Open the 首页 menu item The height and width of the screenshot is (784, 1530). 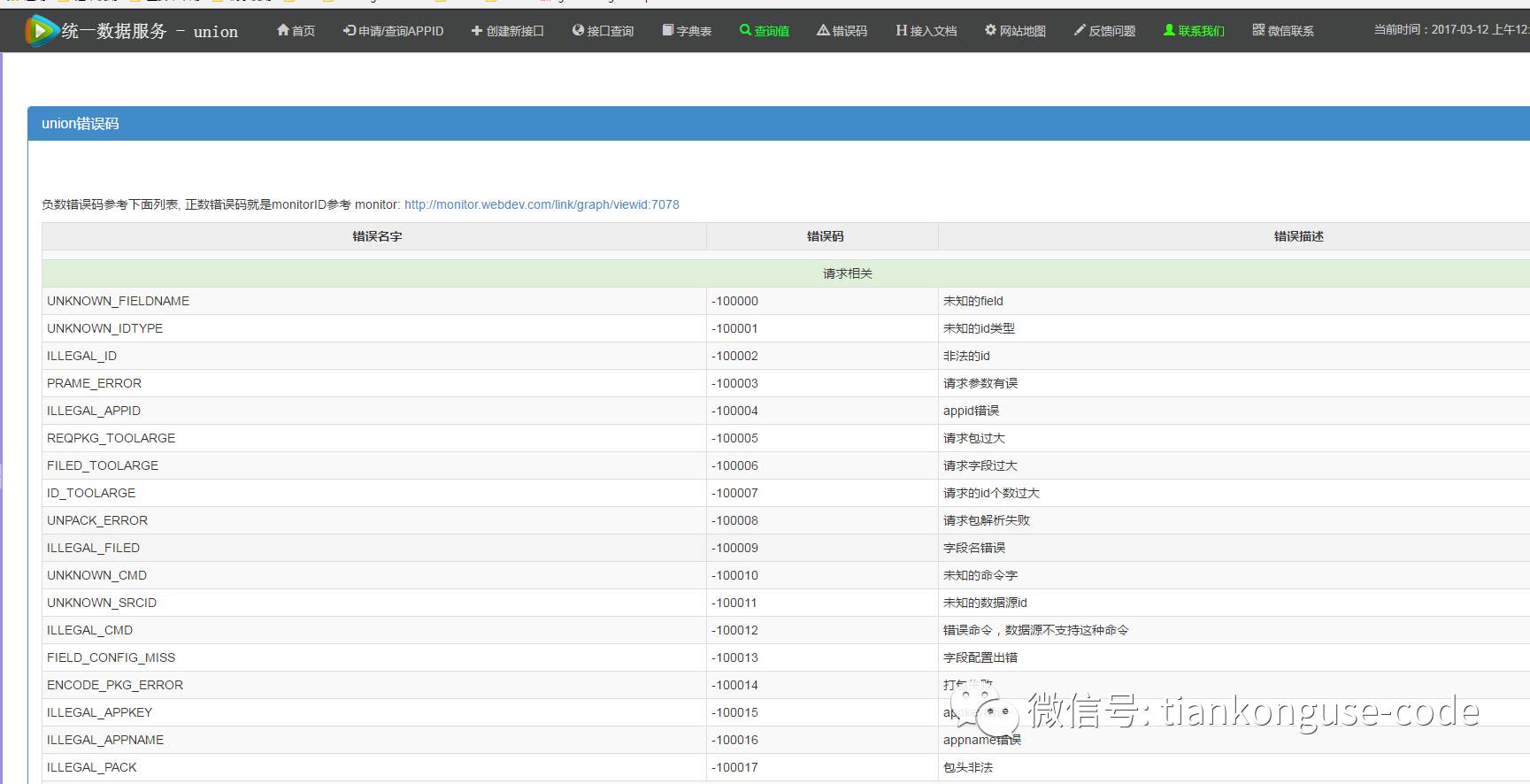tap(296, 31)
